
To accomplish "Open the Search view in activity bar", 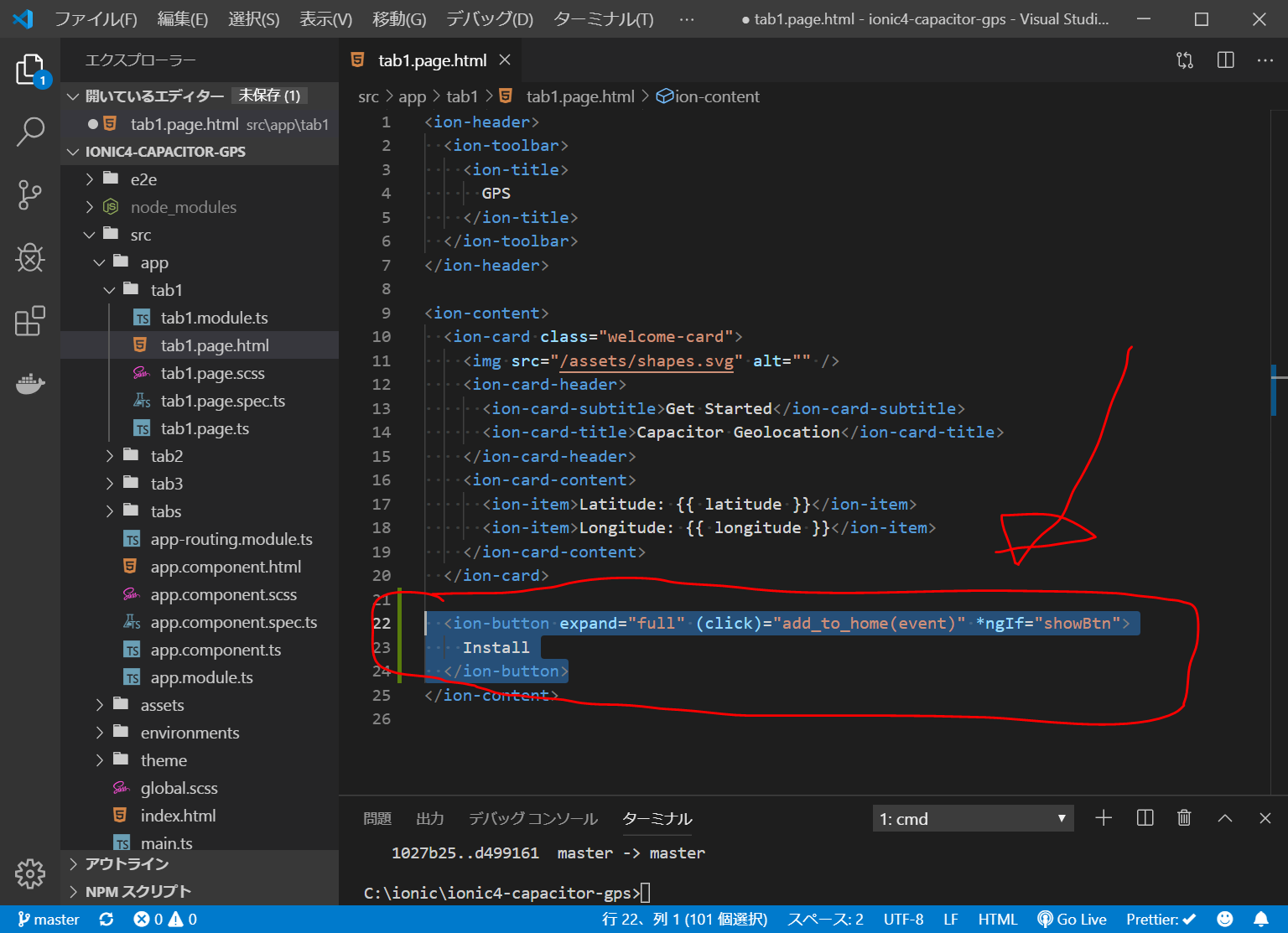I will pos(30,132).
